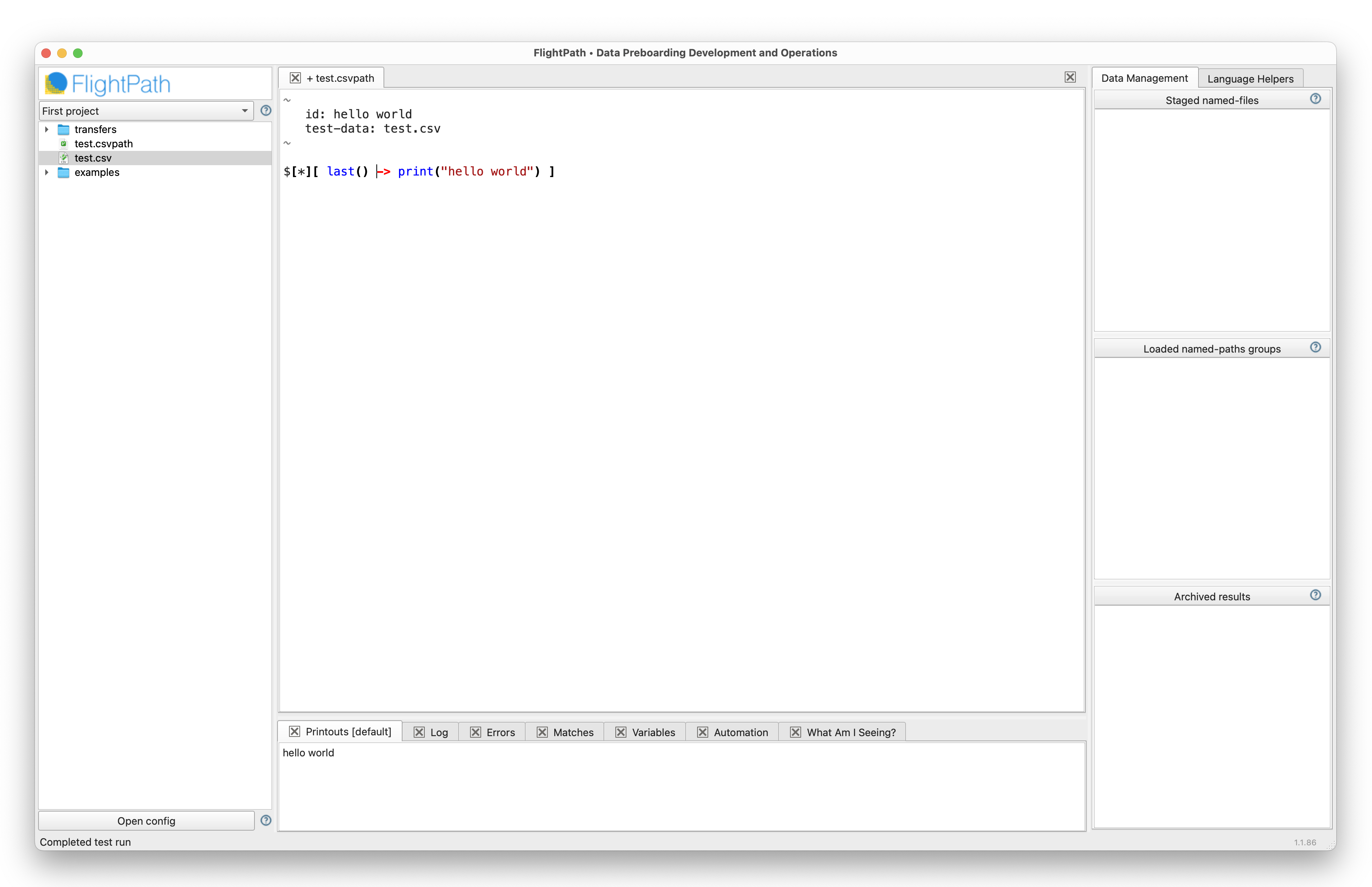Switch to the Variables tab

[x=653, y=732]
